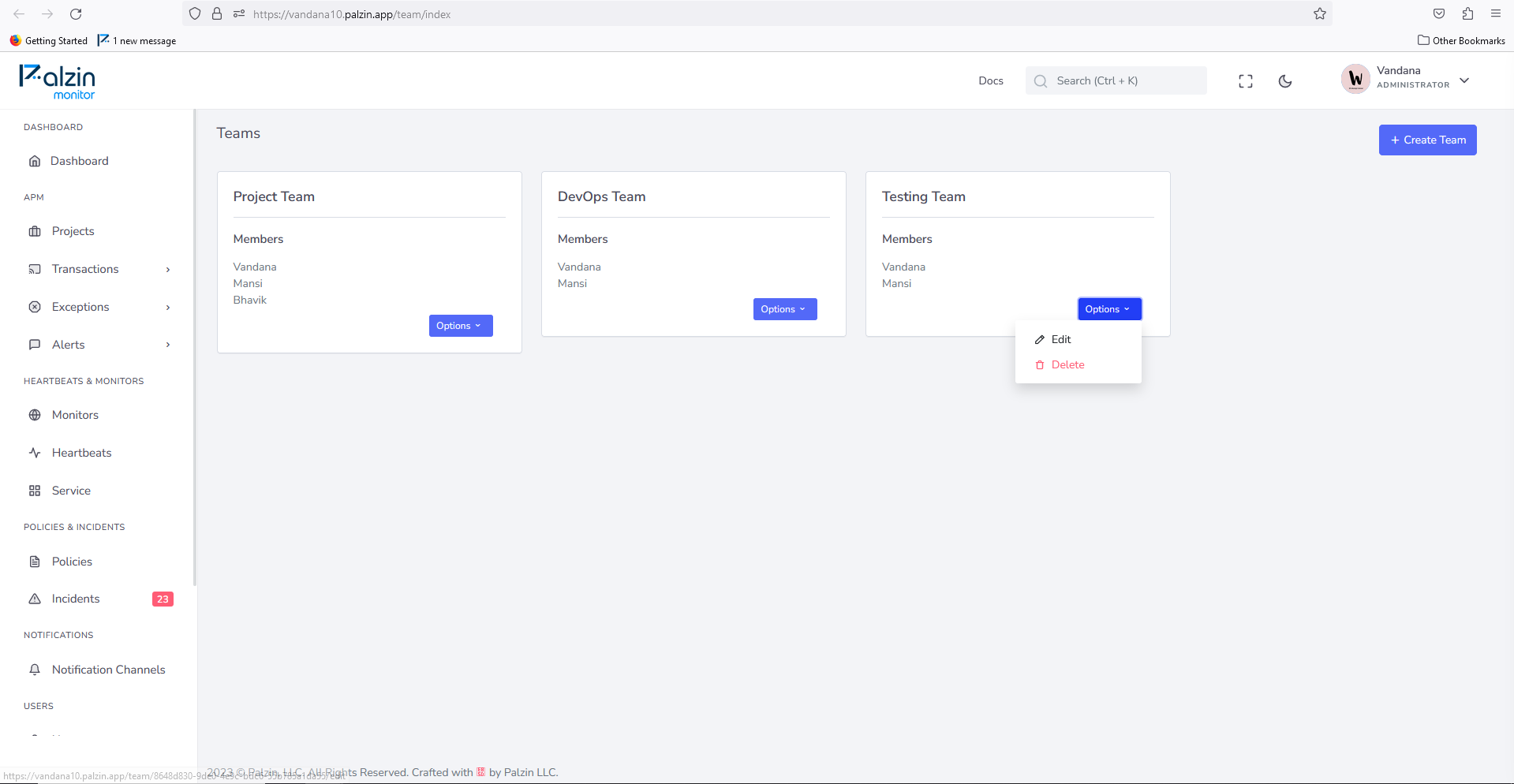The width and height of the screenshot is (1514, 784).
Task: Click the Incidents warning triangle icon
Action: (x=35, y=599)
